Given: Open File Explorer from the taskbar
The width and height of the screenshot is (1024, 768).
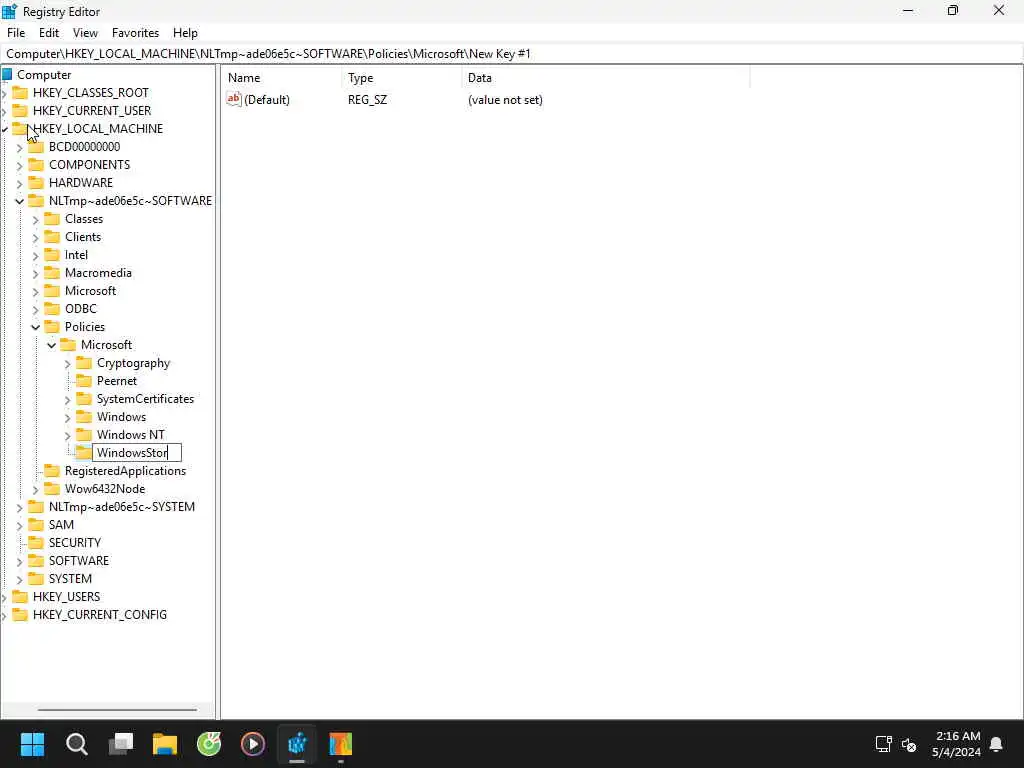Looking at the screenshot, I should tap(165, 744).
